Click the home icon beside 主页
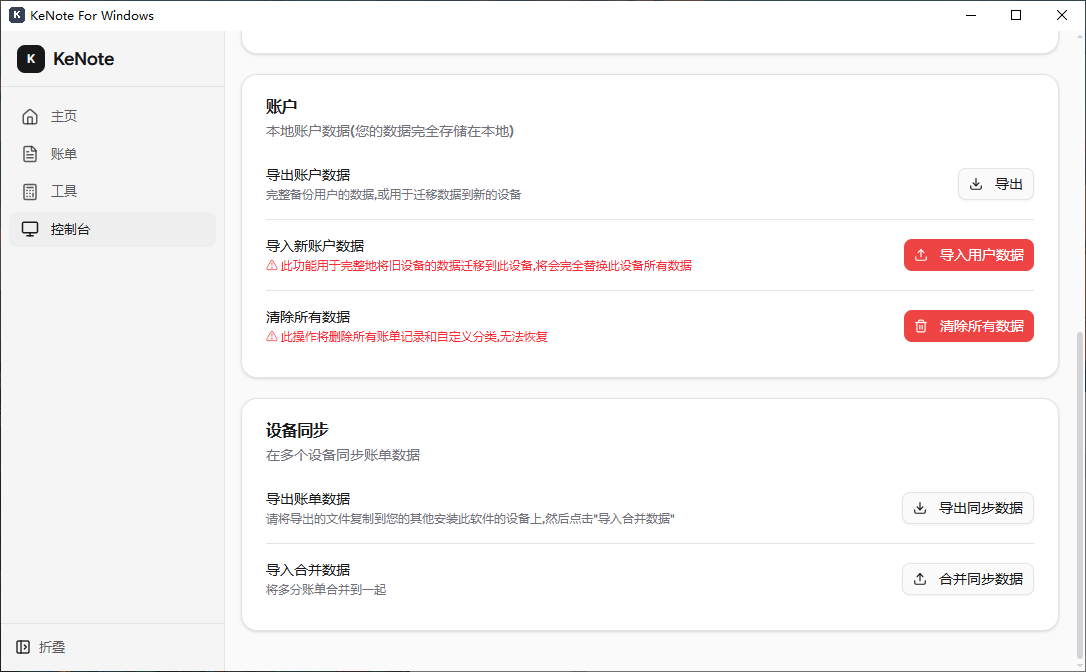The width and height of the screenshot is (1086, 672). click(30, 116)
